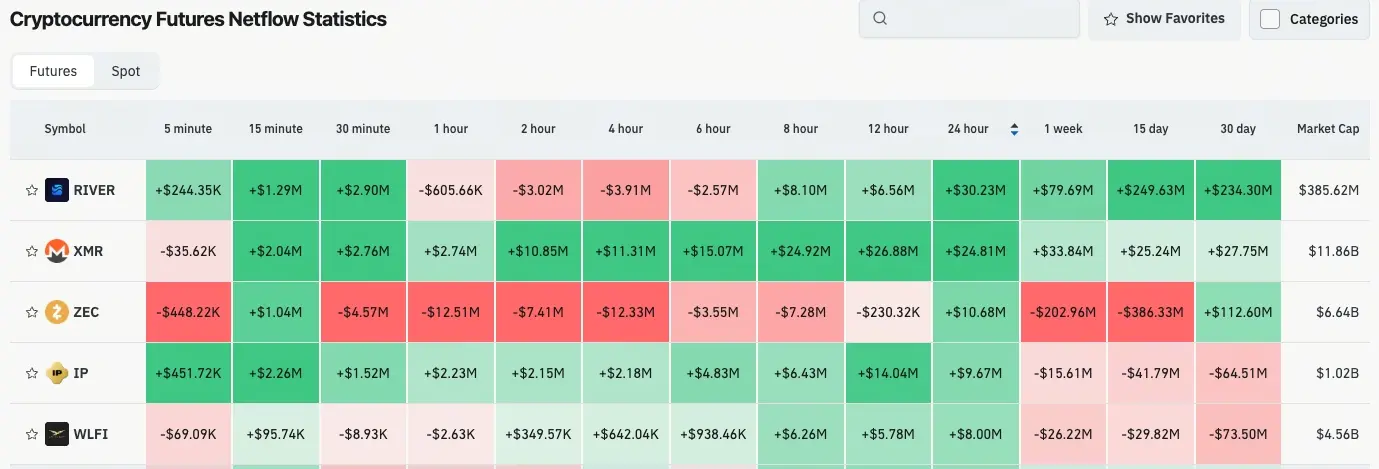Sort by the 30 minute column
The height and width of the screenshot is (469, 1379).
click(x=363, y=129)
